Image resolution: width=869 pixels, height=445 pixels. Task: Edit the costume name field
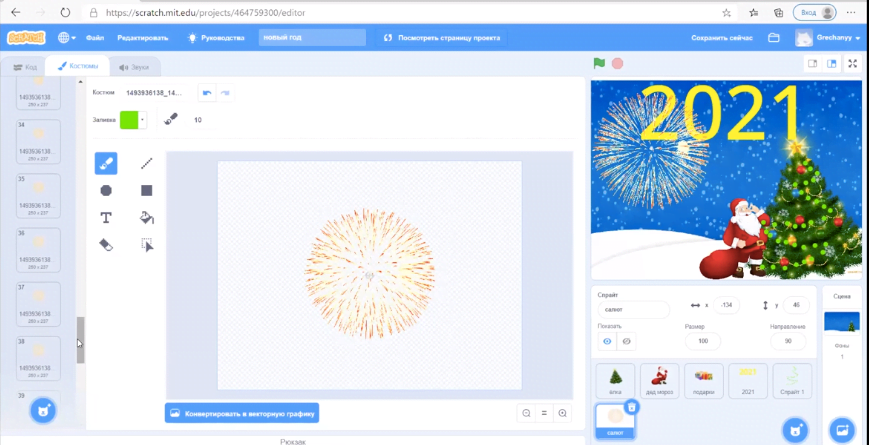(x=154, y=93)
